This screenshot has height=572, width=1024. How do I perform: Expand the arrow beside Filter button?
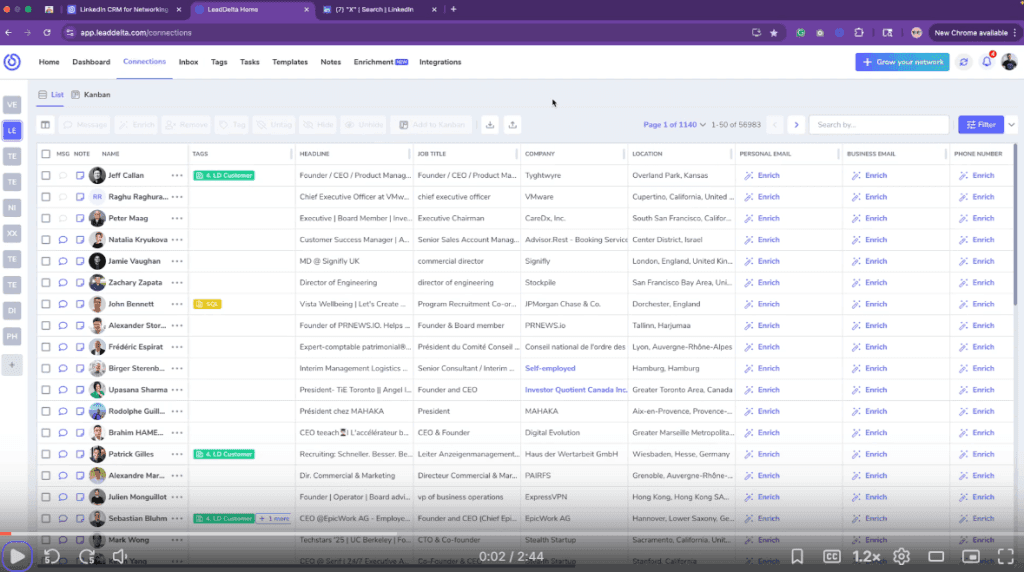(x=1012, y=125)
